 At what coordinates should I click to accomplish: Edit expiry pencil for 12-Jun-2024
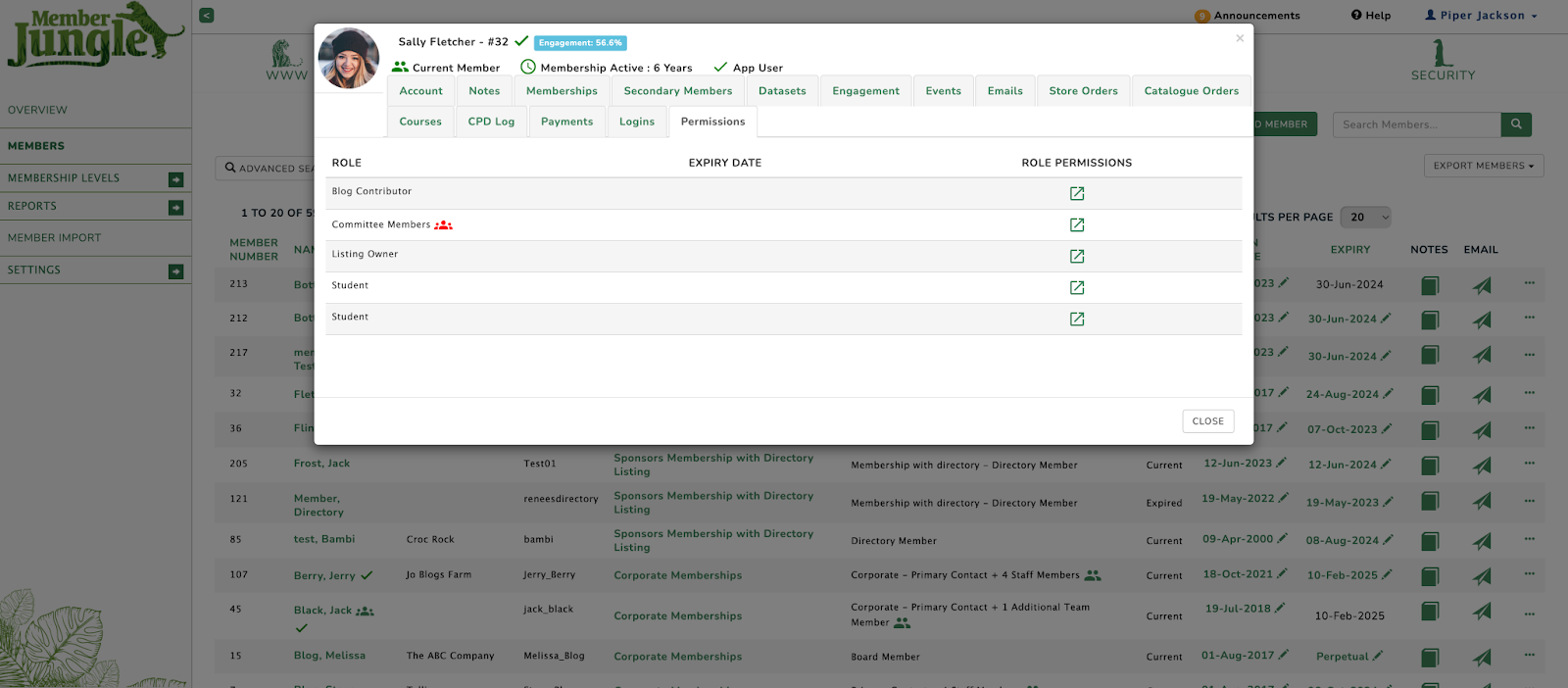[x=1387, y=464]
